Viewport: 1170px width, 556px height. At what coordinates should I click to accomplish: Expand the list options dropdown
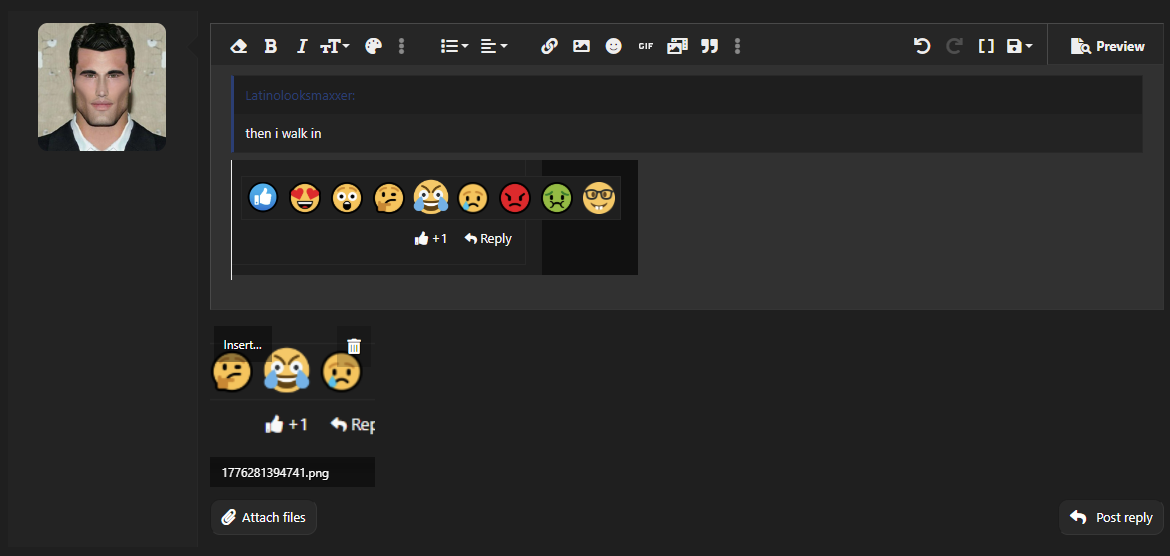pos(454,46)
